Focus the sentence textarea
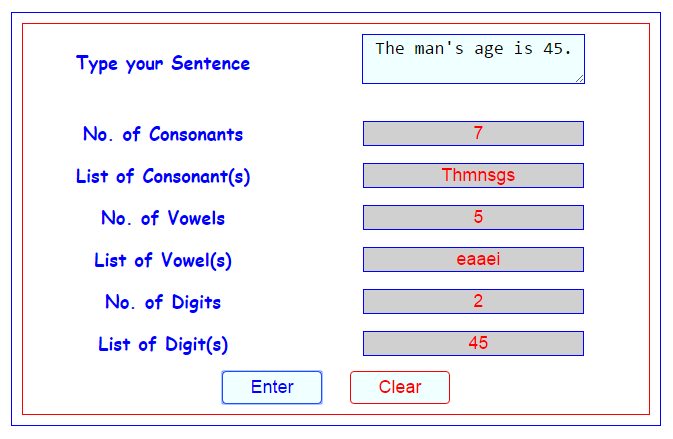673x439 pixels. [x=473, y=59]
